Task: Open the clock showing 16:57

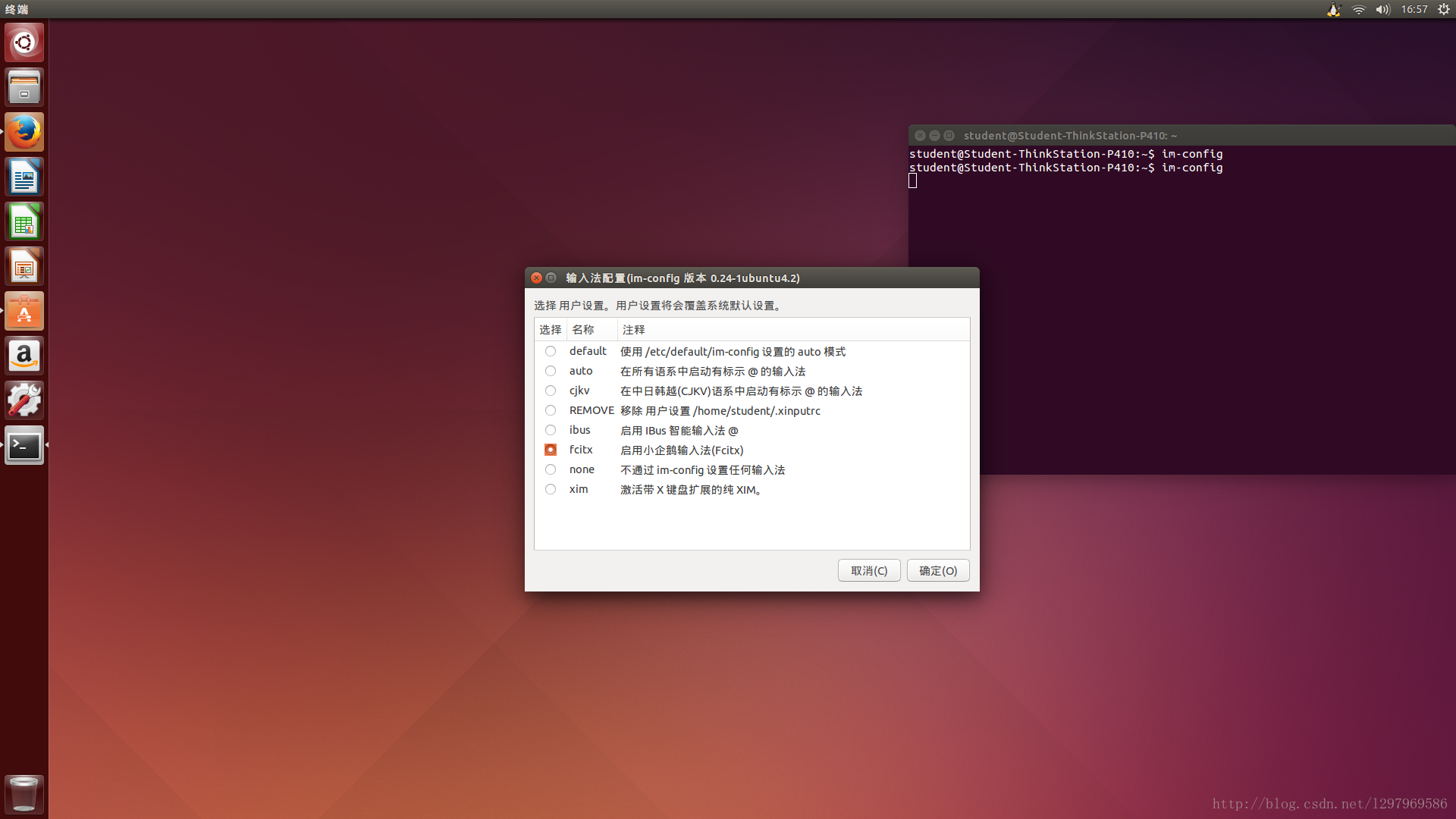Action: (1414, 9)
